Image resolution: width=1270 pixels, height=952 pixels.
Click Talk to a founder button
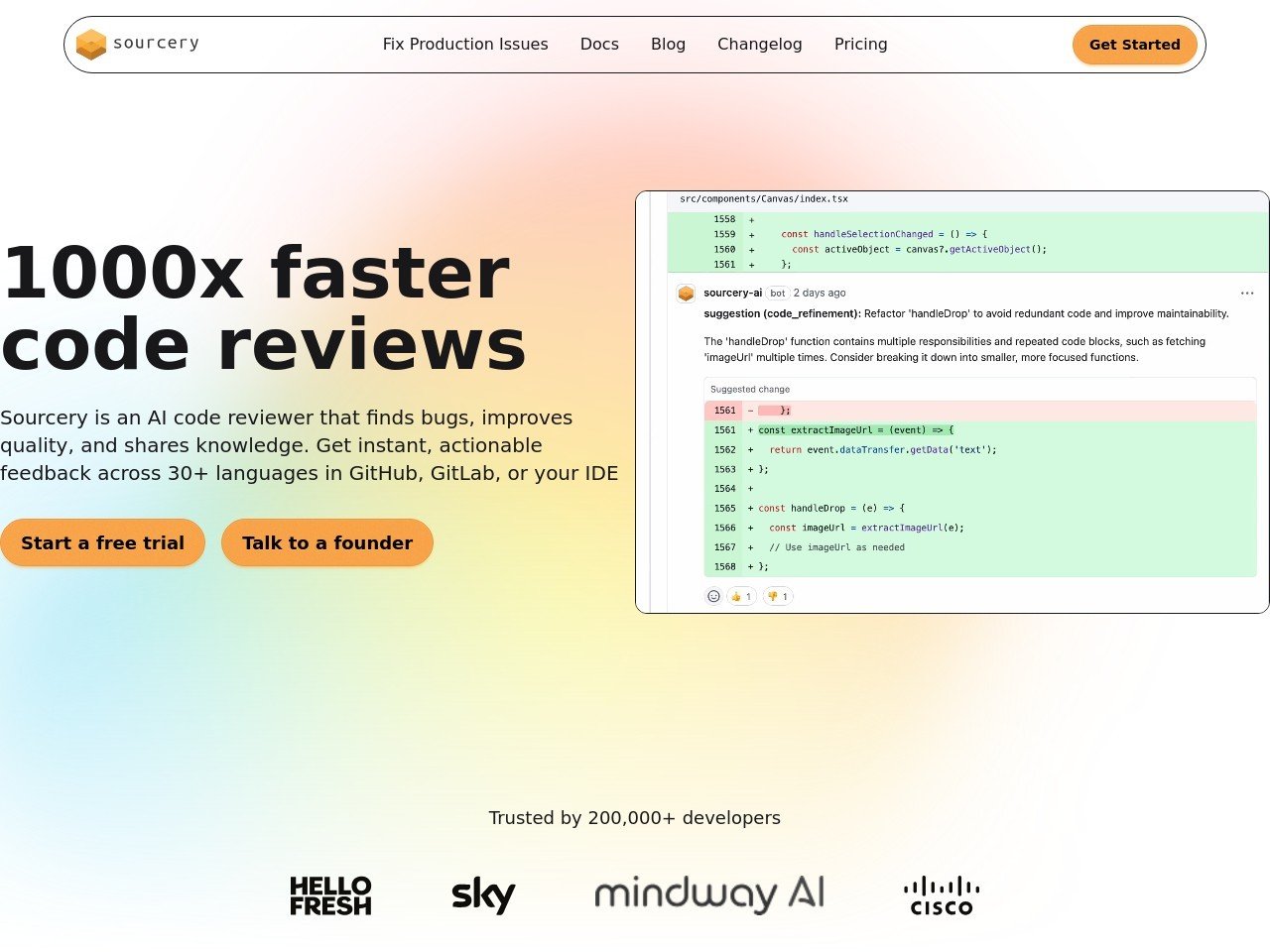point(327,542)
